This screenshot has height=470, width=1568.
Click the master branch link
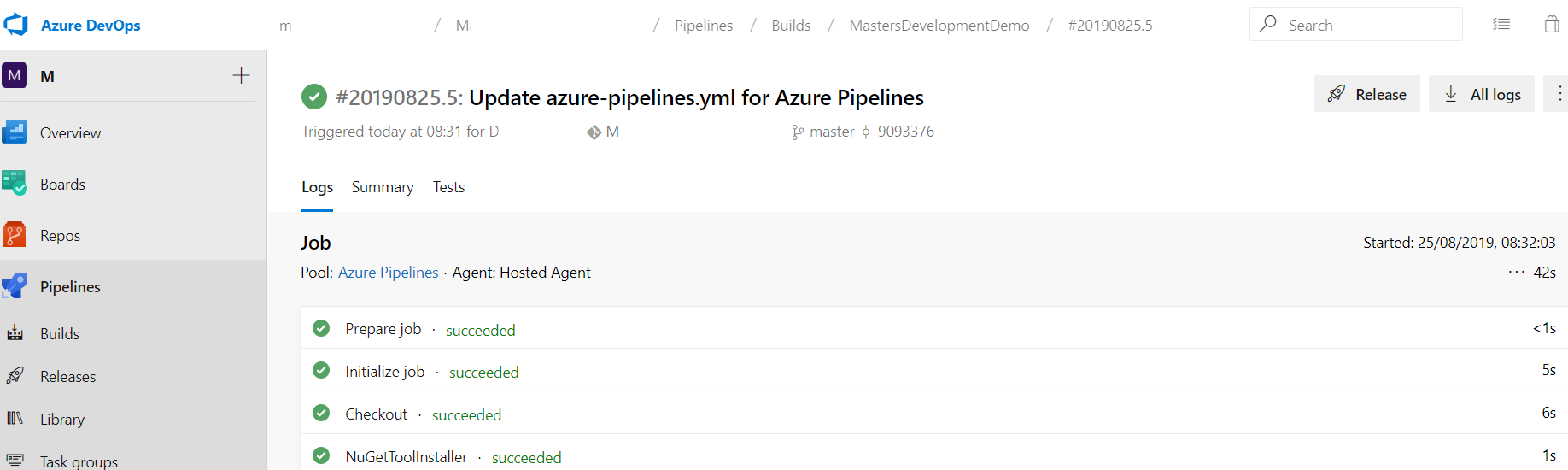pyautogui.click(x=832, y=132)
